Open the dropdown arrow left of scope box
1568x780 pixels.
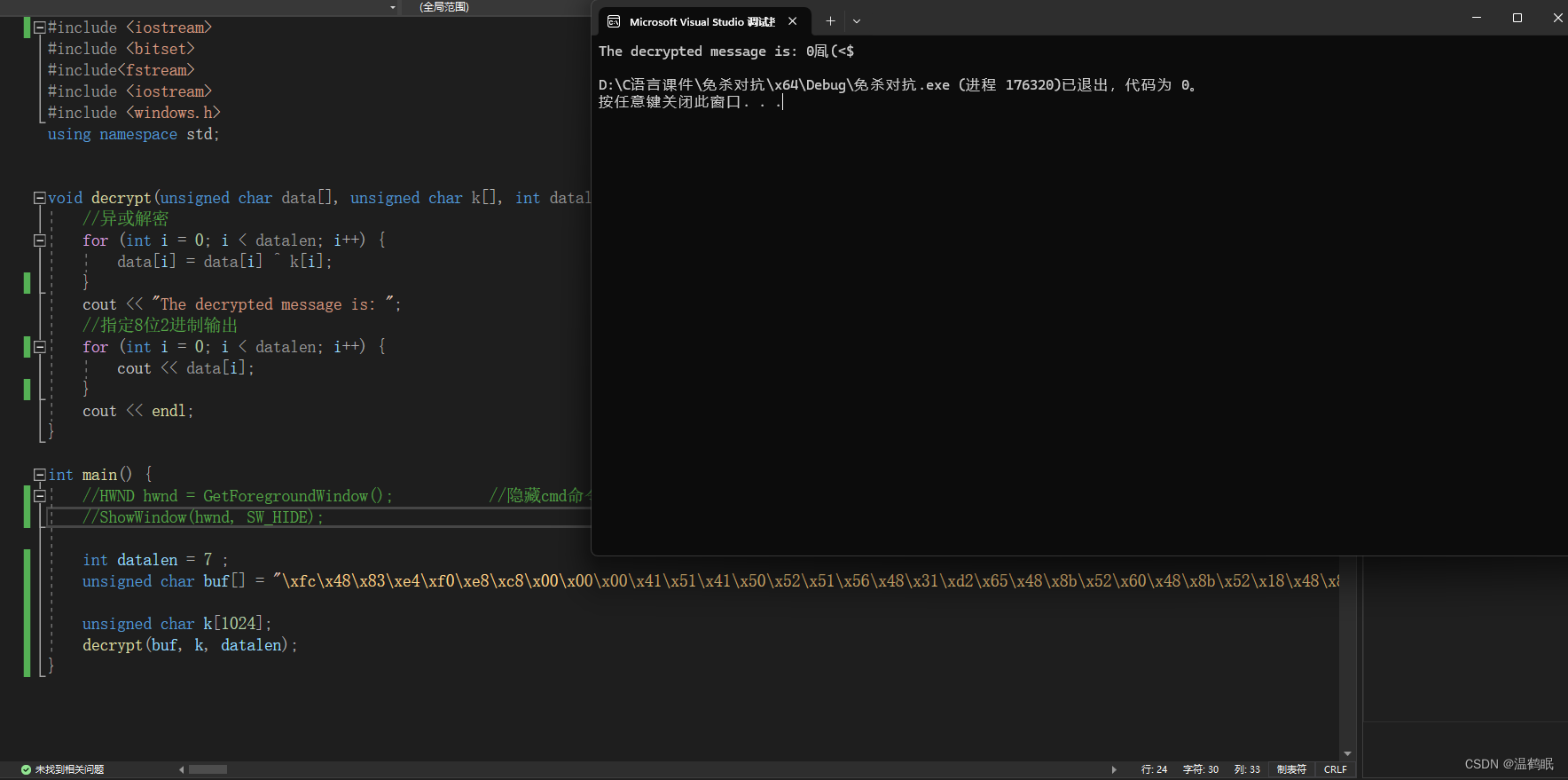coord(393,7)
